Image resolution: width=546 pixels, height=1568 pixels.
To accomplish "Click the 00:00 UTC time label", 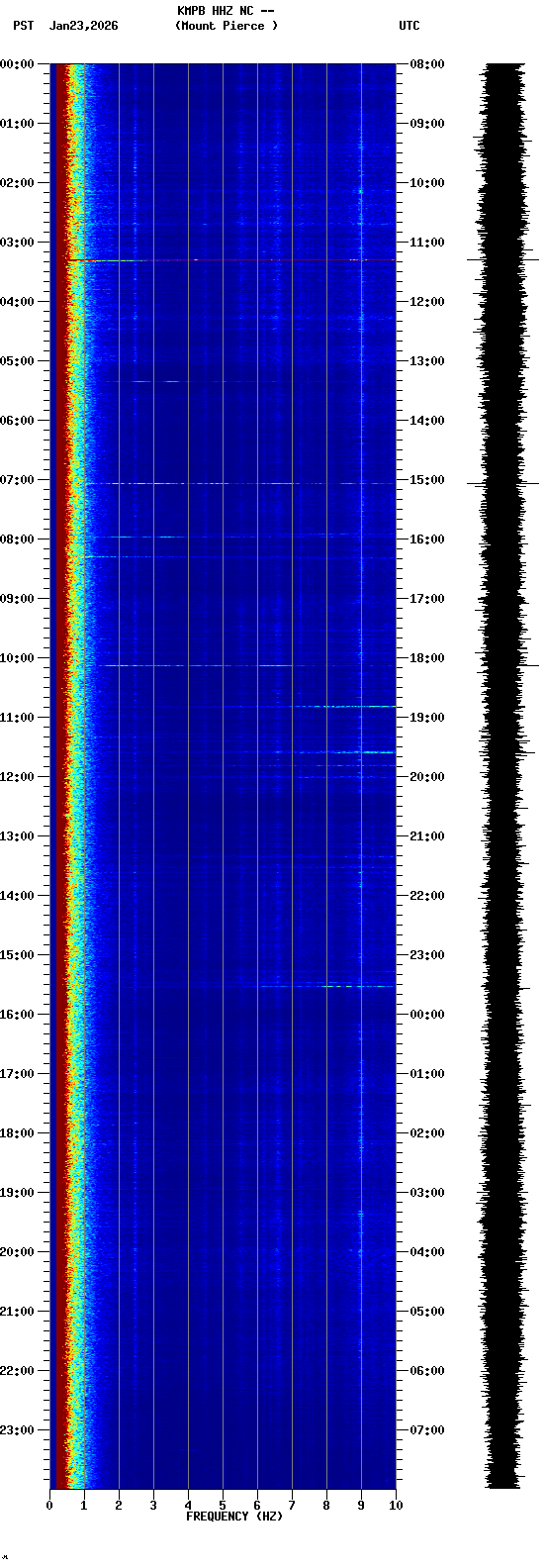I will click(427, 1015).
